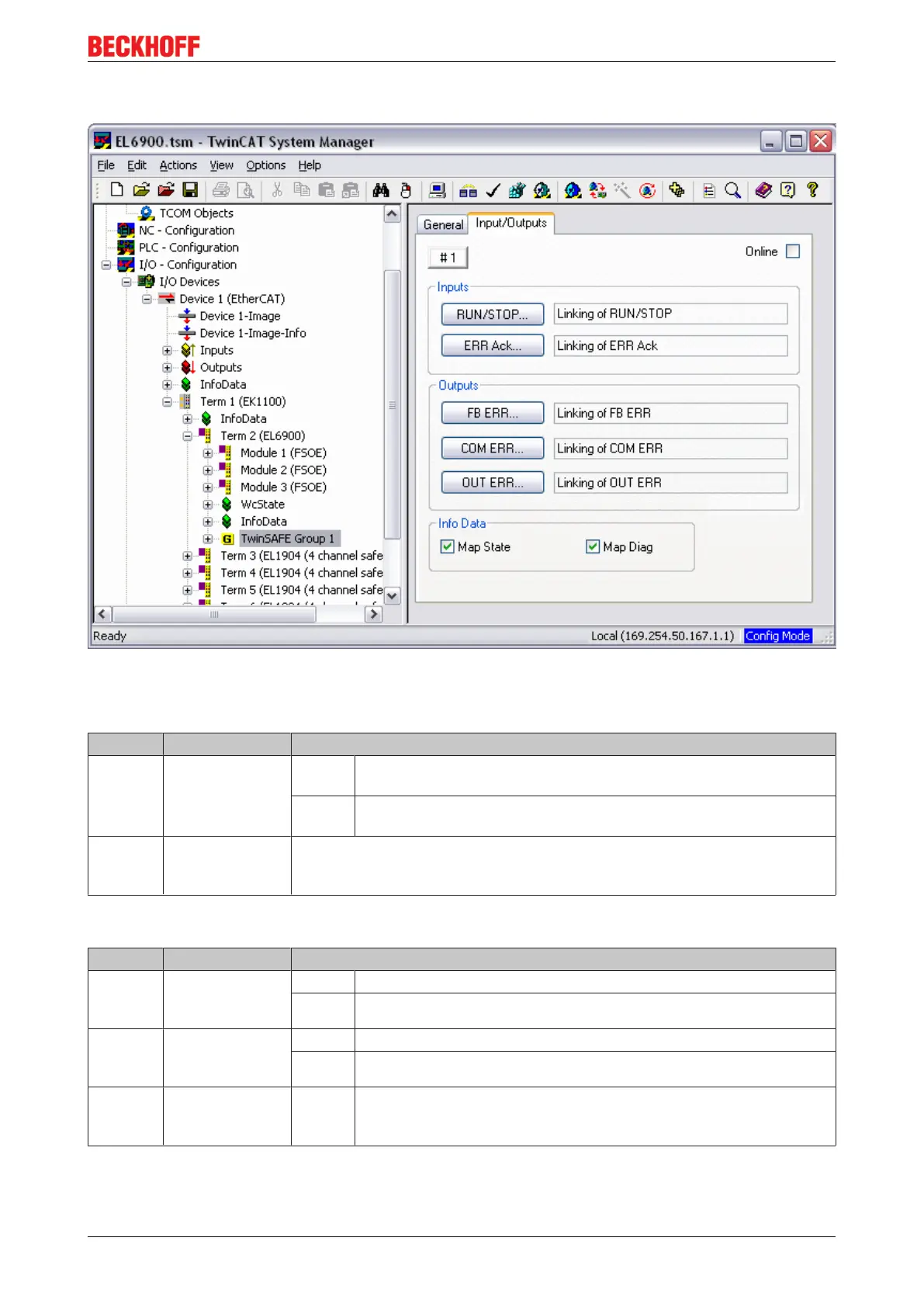Image resolution: width=924 pixels, height=1307 pixels.
Task: Click the Cut scissors icon
Action: [x=277, y=190]
